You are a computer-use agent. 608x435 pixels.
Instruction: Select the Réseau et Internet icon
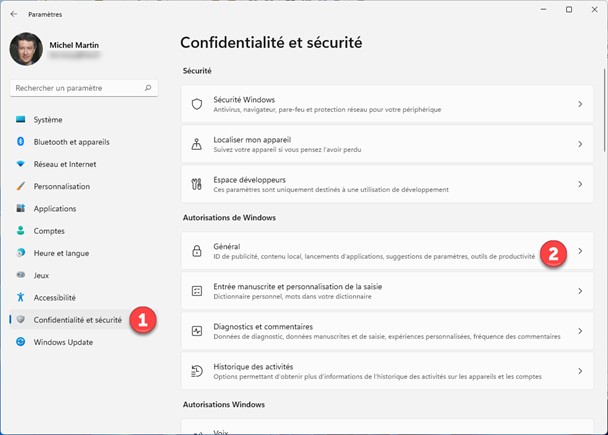click(x=20, y=164)
